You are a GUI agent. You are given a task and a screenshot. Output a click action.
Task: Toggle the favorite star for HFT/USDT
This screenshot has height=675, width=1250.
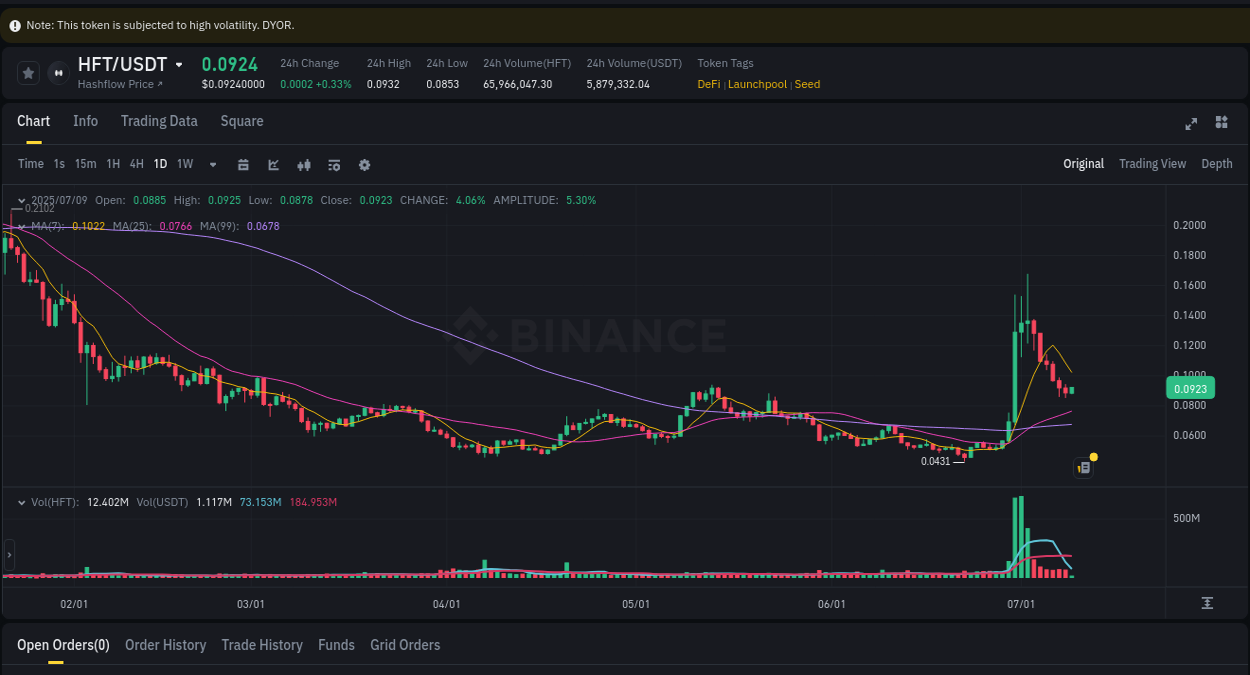coord(28,72)
